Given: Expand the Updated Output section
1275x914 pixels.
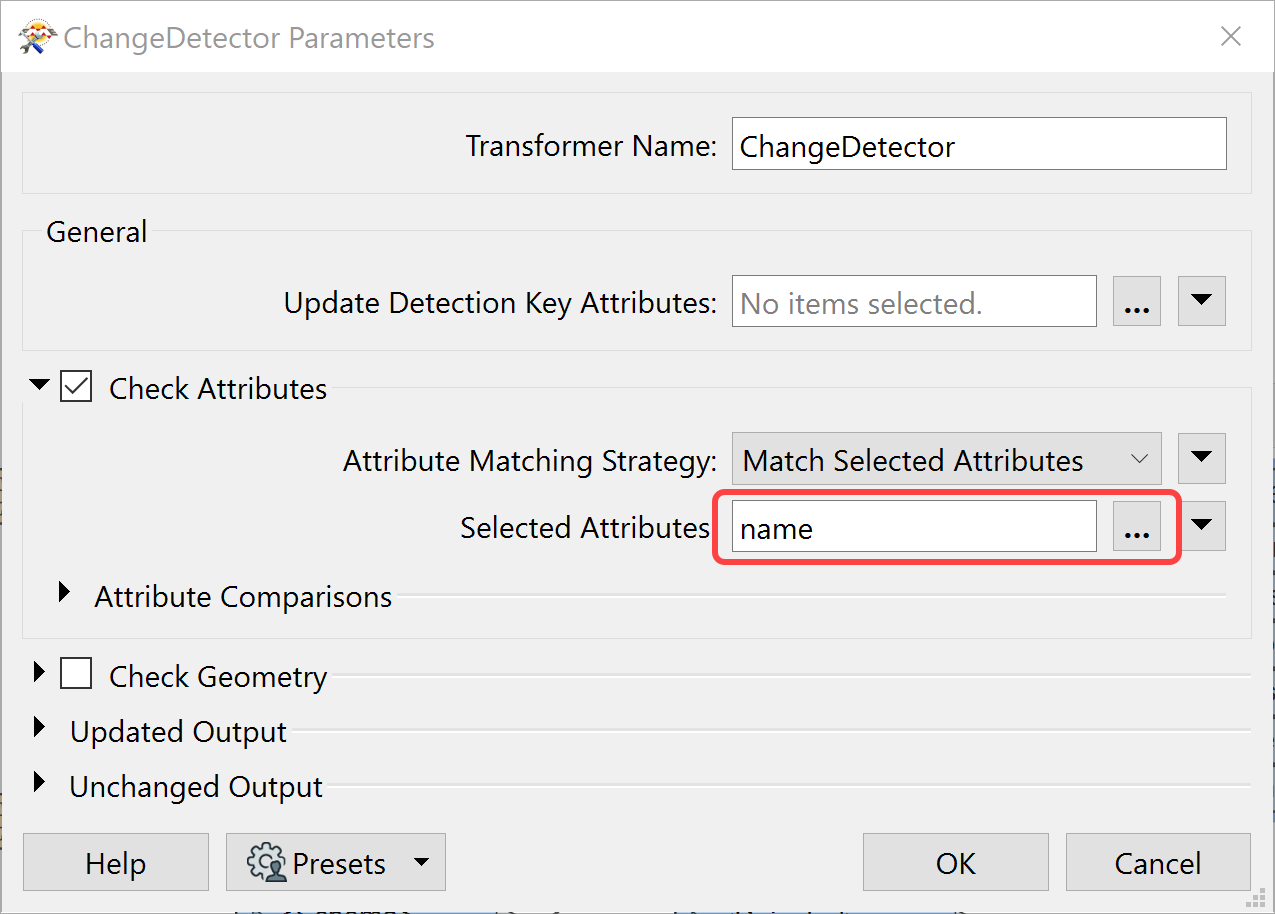Looking at the screenshot, I should (39, 727).
